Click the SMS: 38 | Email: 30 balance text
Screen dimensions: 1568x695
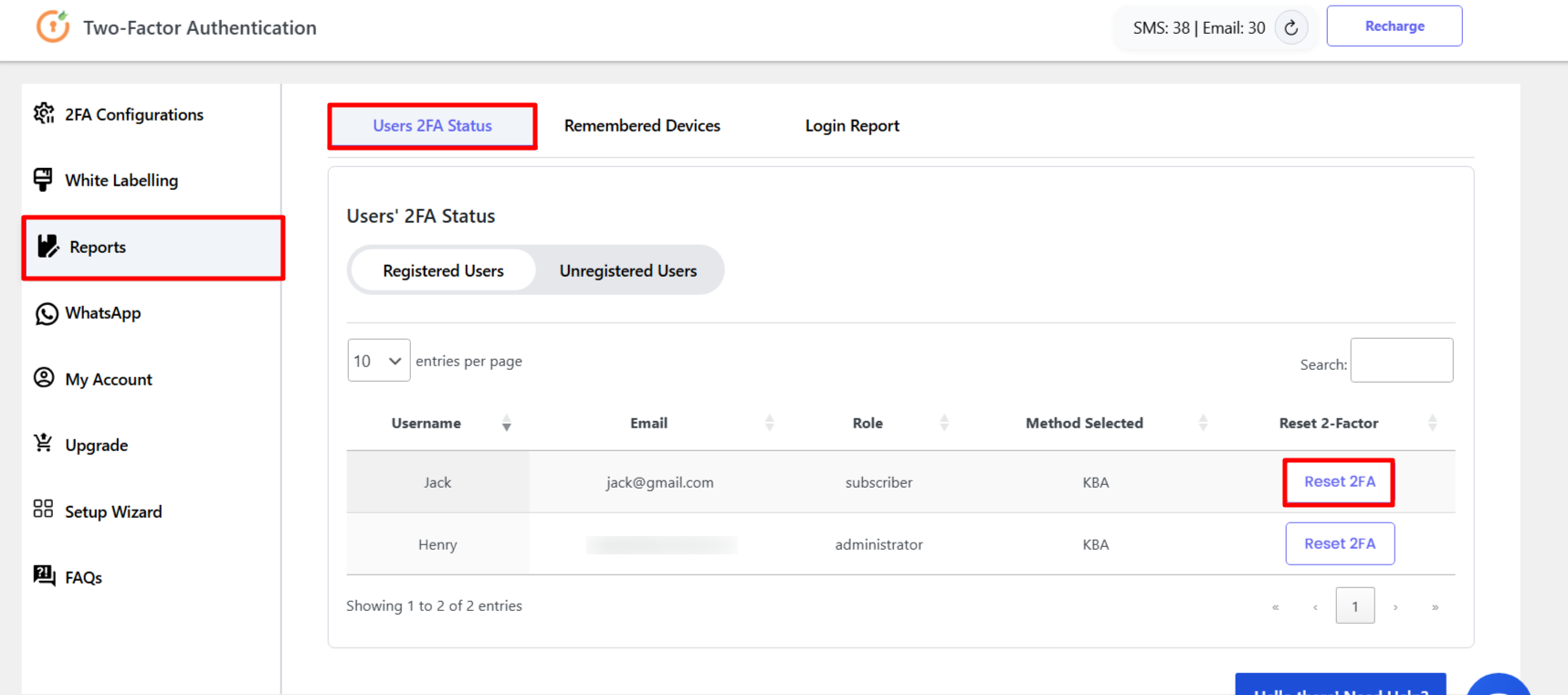click(x=1199, y=27)
